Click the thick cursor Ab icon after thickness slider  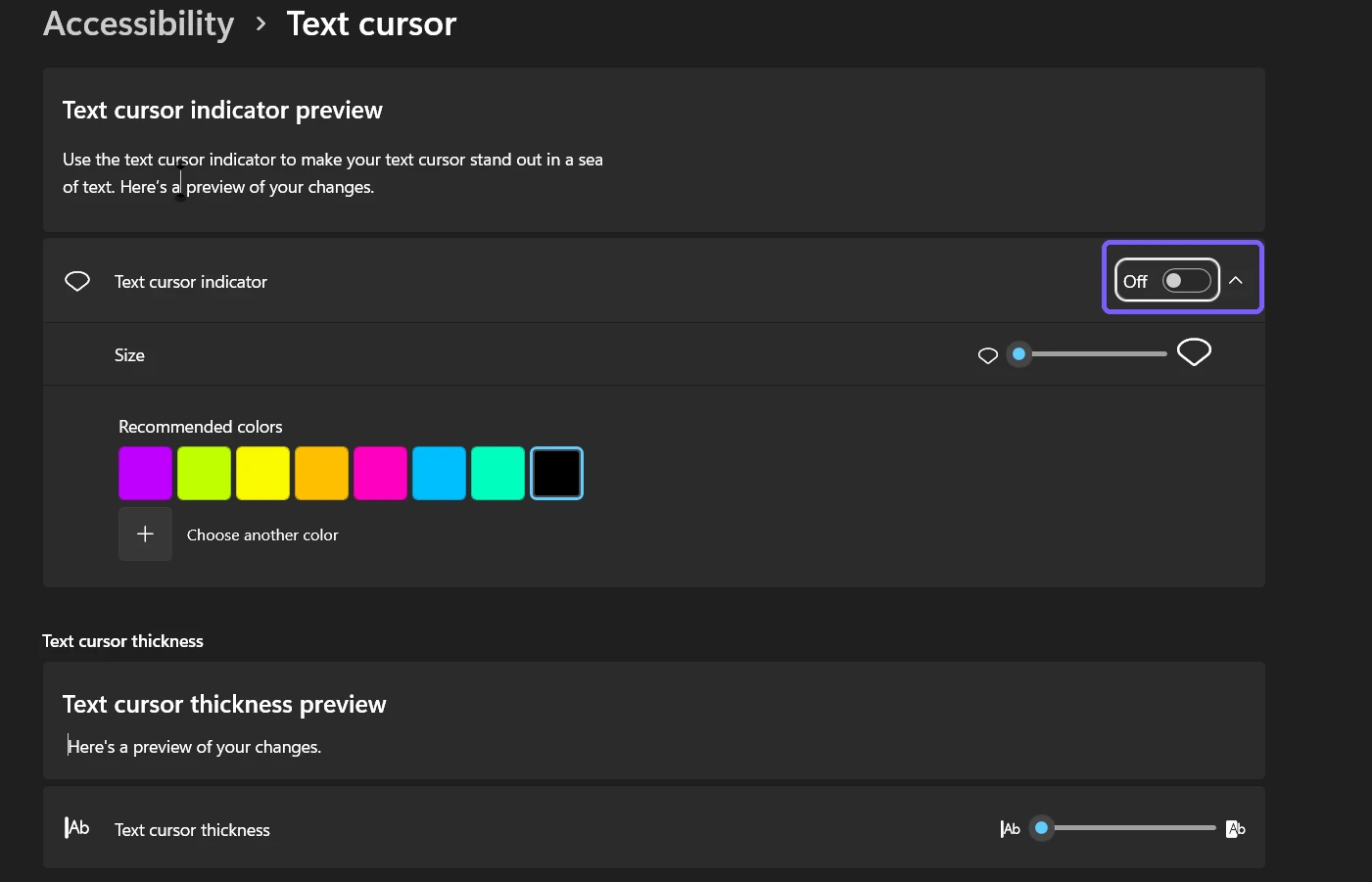(1236, 829)
